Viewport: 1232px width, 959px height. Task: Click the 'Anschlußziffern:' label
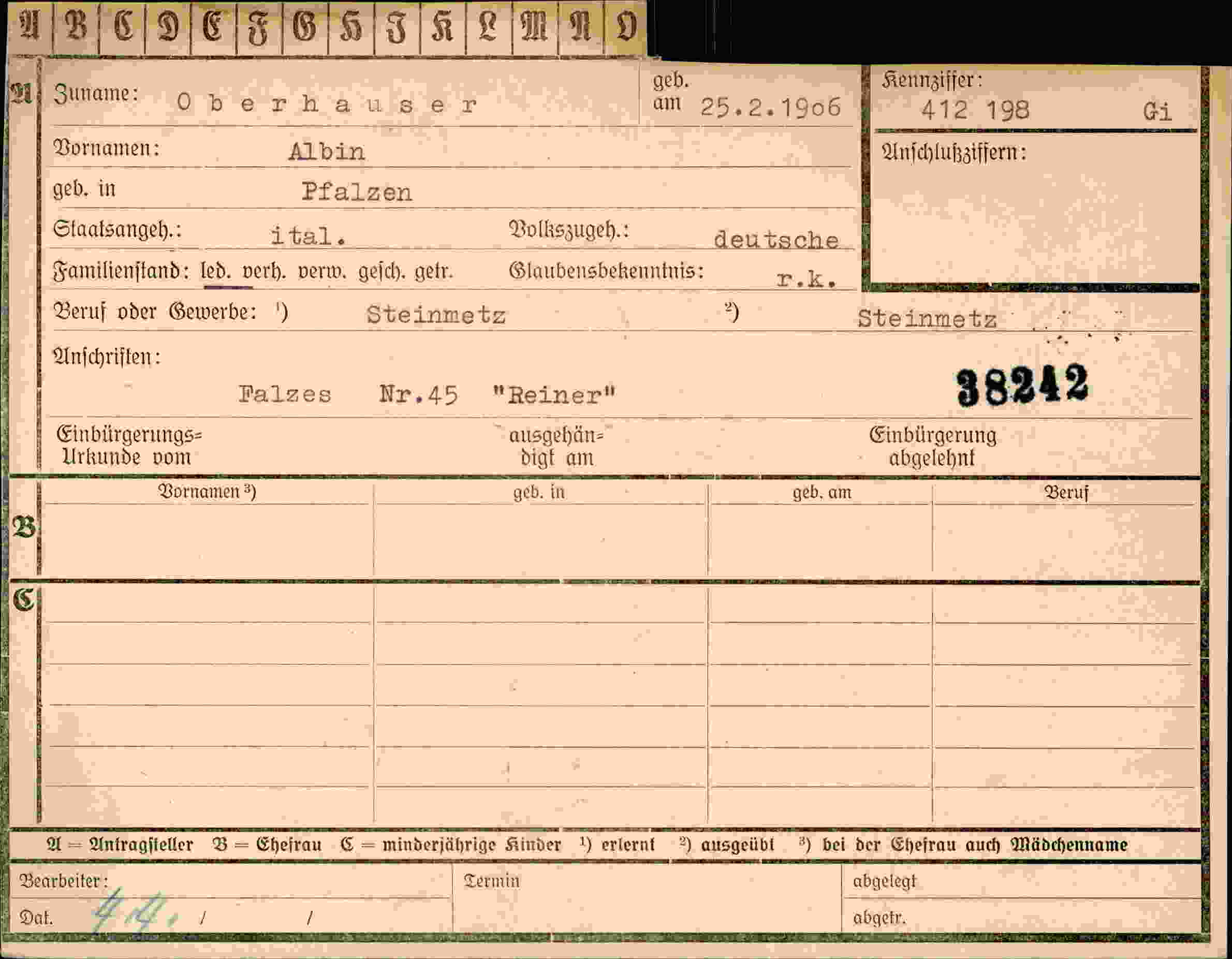tap(954, 152)
